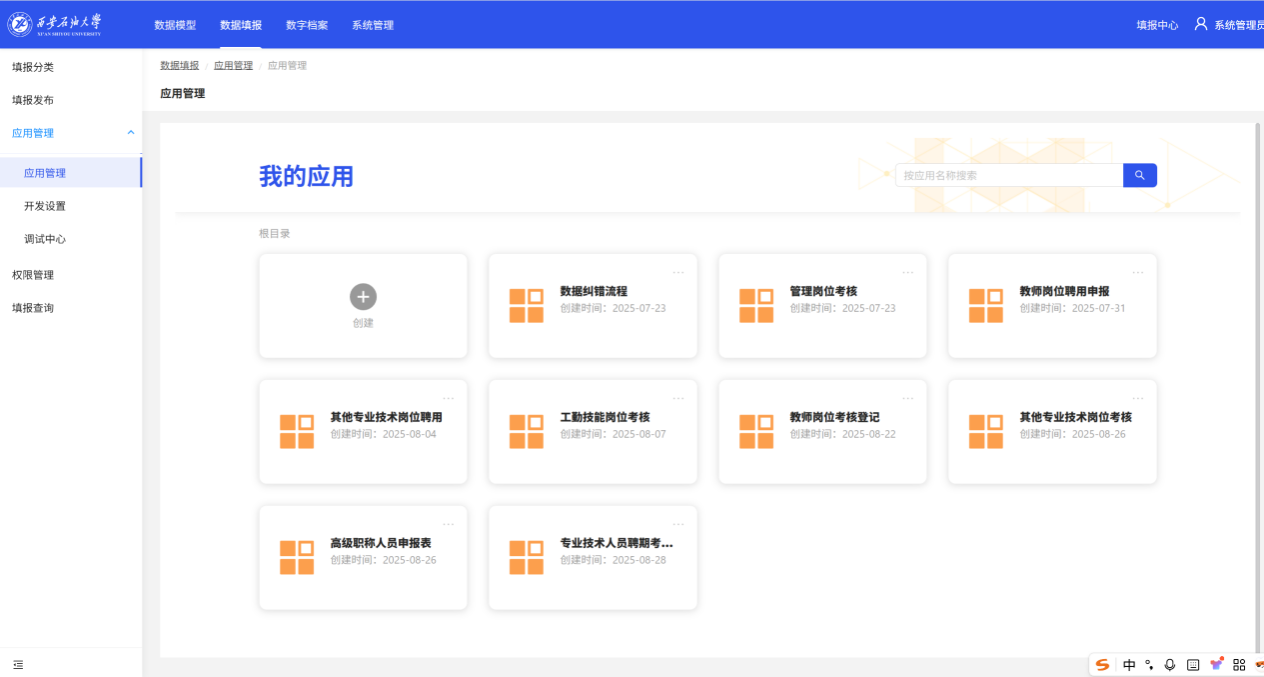Open the ellipsis menu on 高级职称人员申报表 card

[x=448, y=524]
